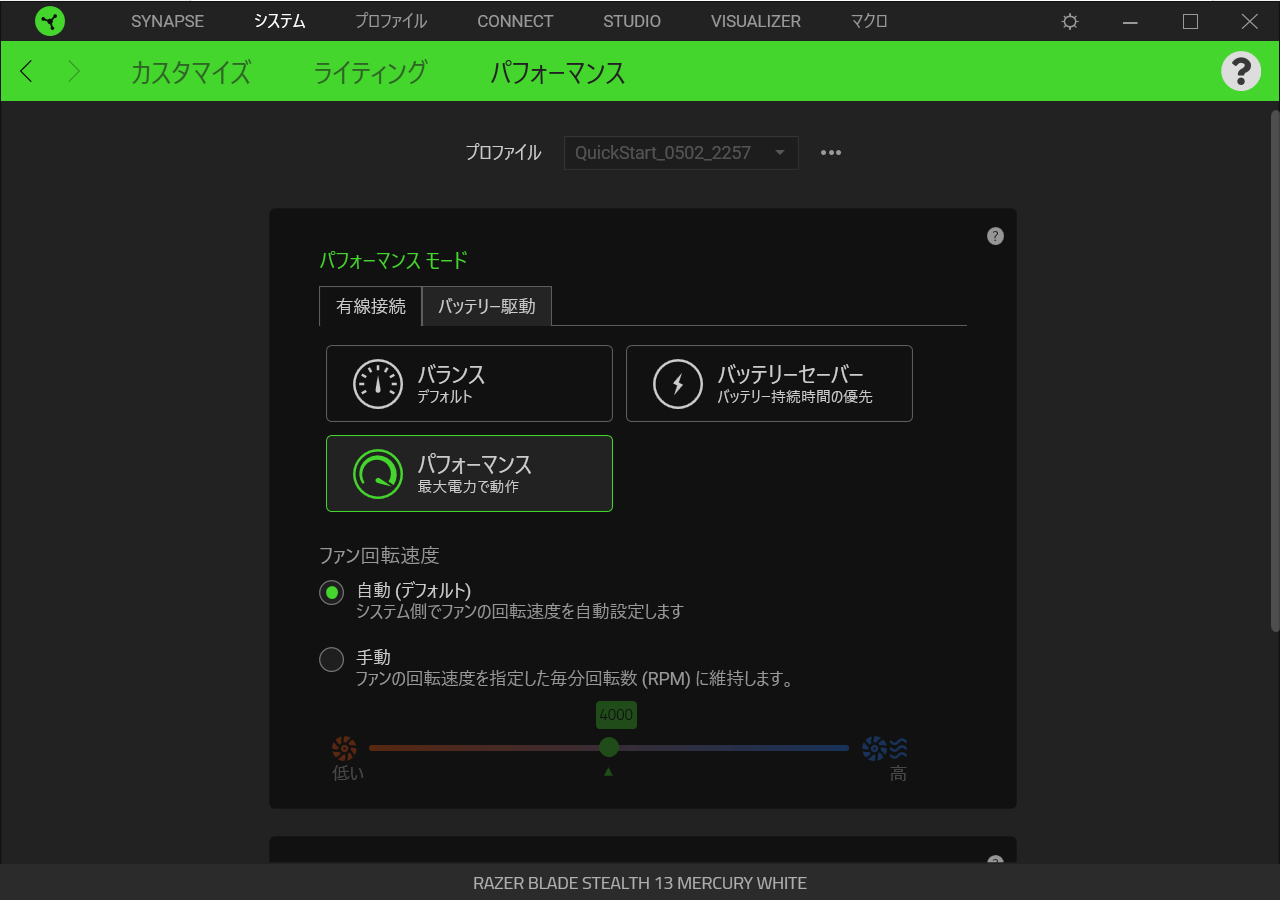
Task: Open the マクロ menu
Action: 868,21
